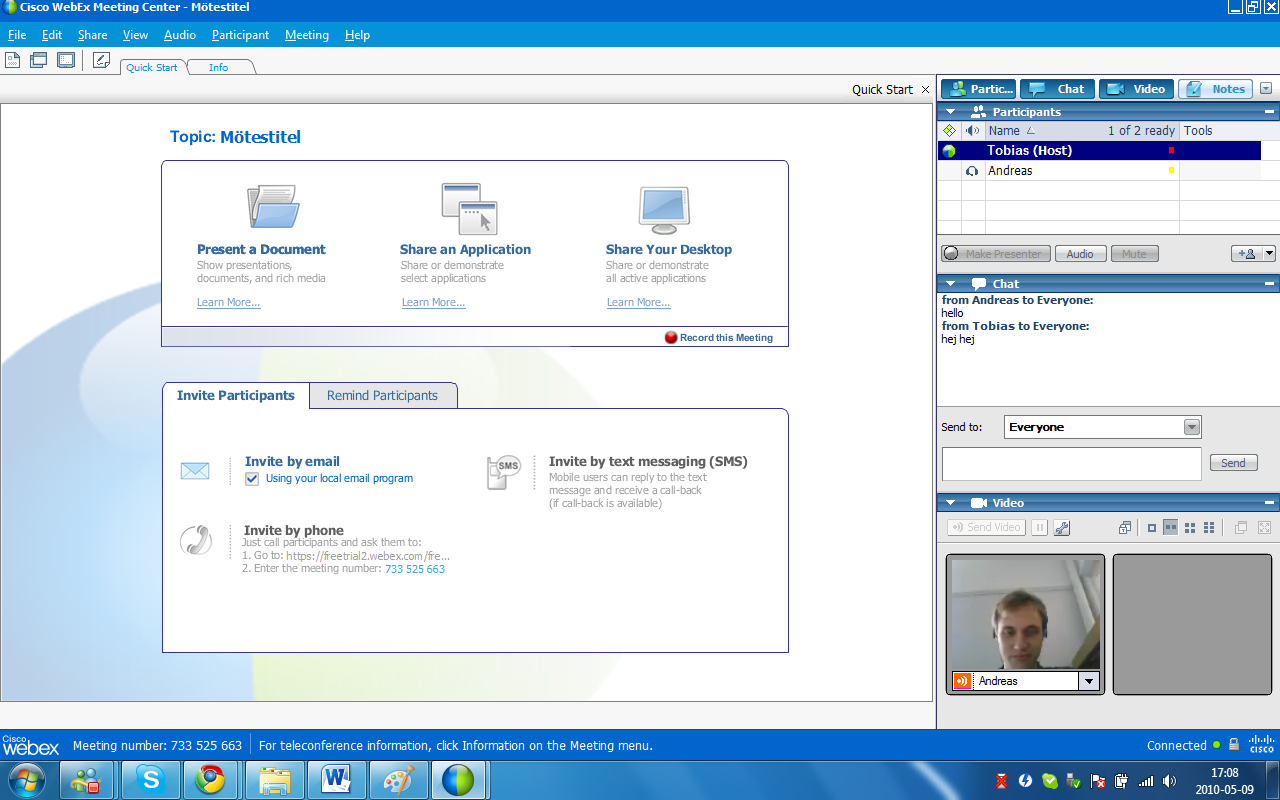Screen dimensions: 1280x800
Task: Select two-thumbnail video layout
Action: [1170, 528]
